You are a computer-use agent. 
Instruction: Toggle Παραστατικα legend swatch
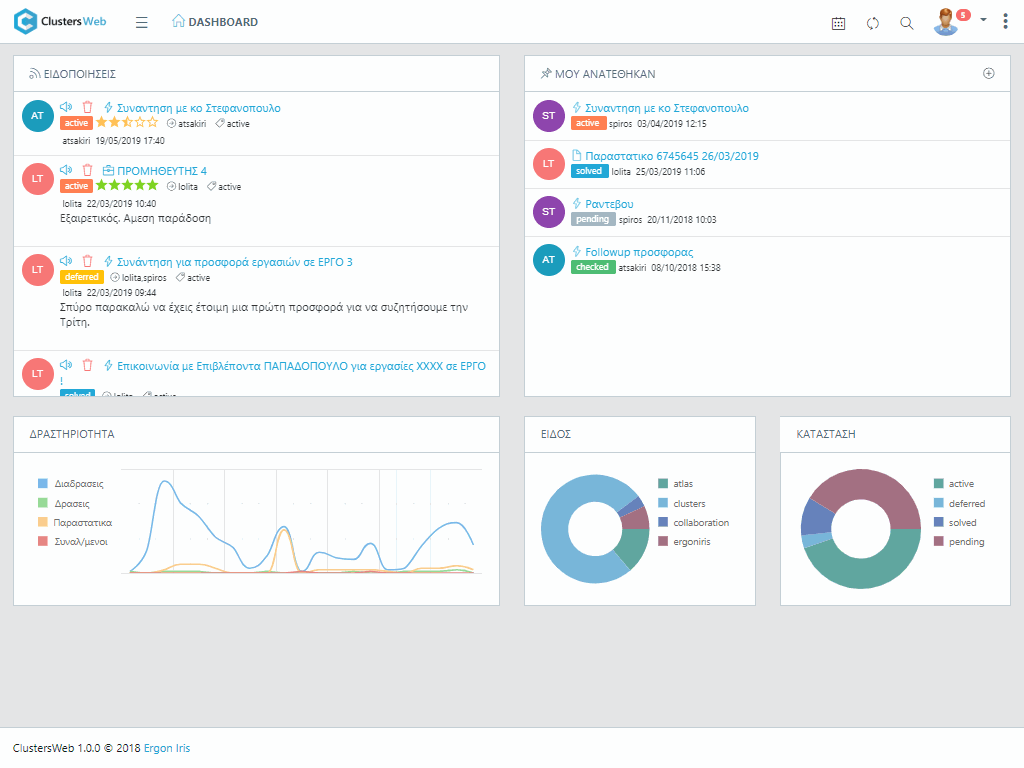(43, 522)
